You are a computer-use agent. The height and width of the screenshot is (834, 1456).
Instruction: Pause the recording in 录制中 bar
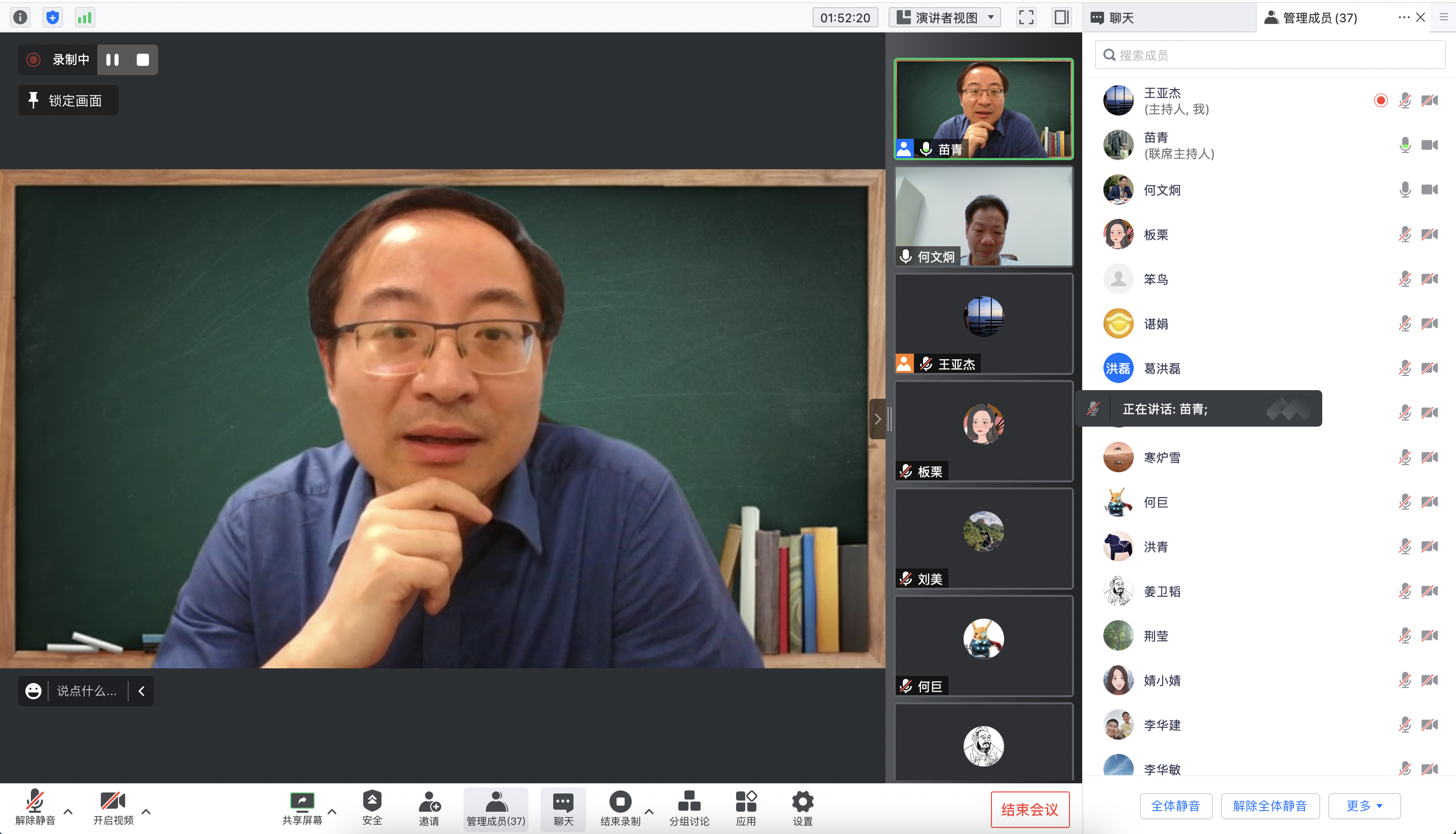pos(112,60)
